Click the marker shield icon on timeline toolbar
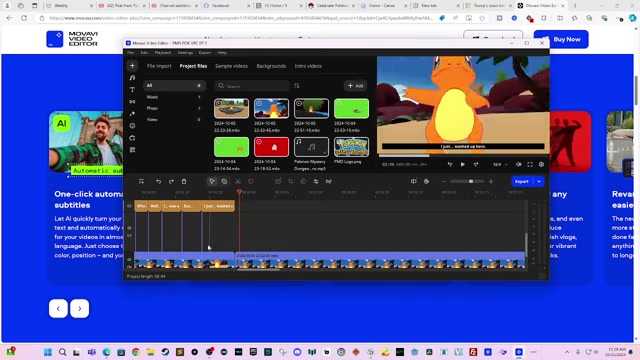This screenshot has height=360, width=640. pyautogui.click(x=251, y=182)
